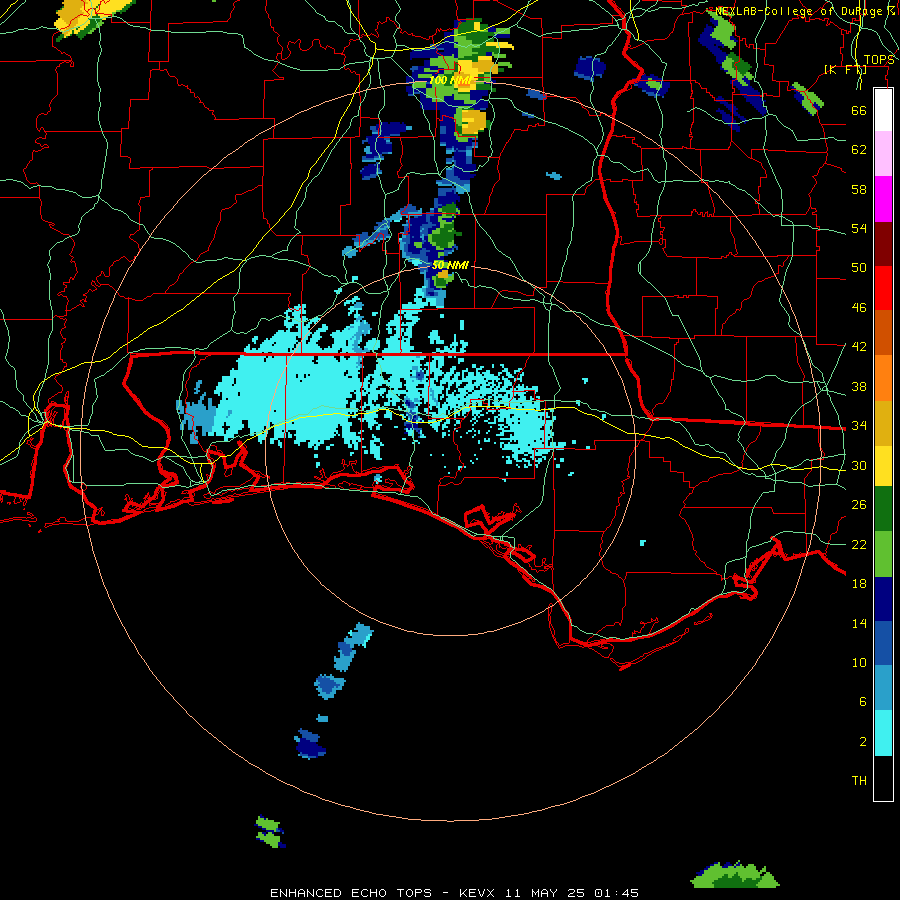Click the "TOPS" legend heading

click(x=879, y=60)
